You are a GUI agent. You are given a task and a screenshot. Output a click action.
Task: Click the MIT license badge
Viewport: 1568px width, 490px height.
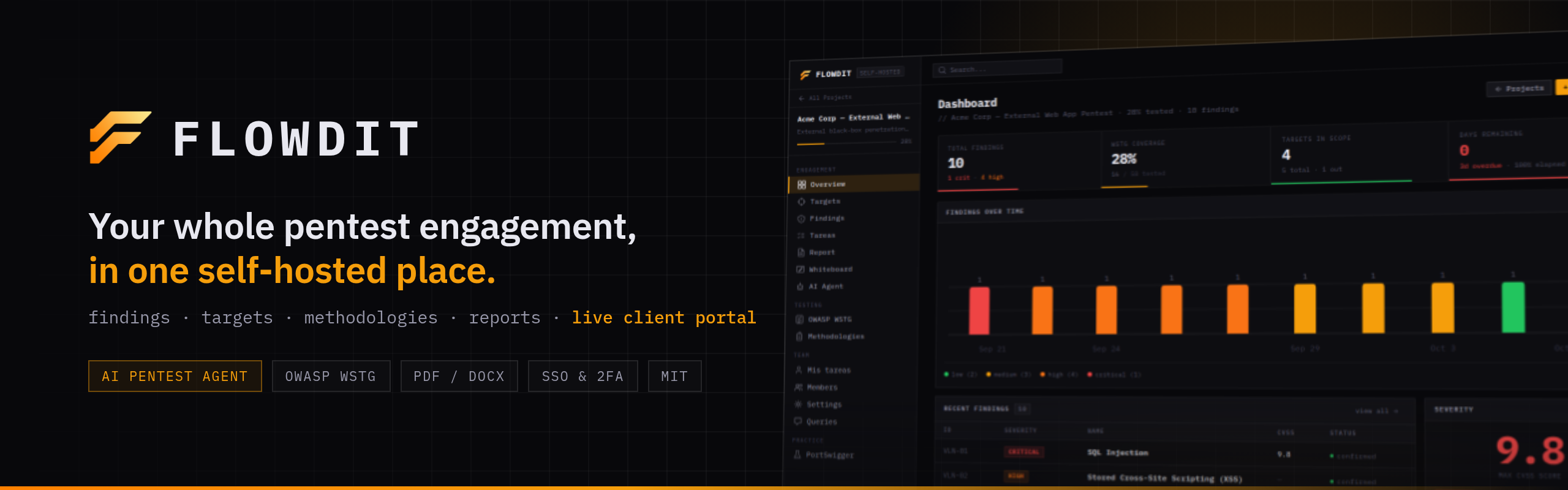tap(674, 376)
